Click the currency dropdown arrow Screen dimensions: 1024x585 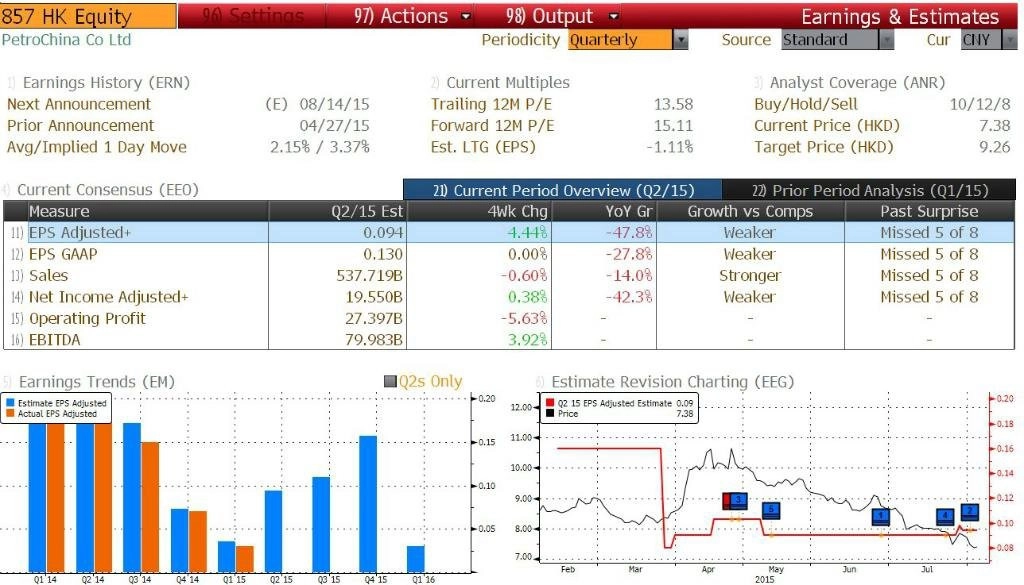click(1010, 40)
